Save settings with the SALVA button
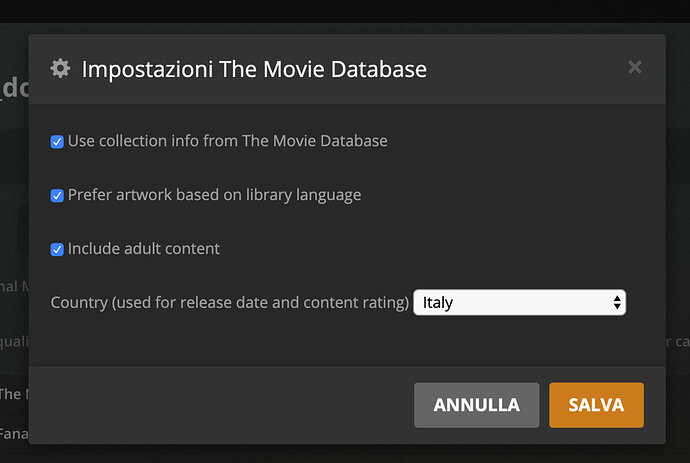The image size is (690, 463). click(596, 405)
